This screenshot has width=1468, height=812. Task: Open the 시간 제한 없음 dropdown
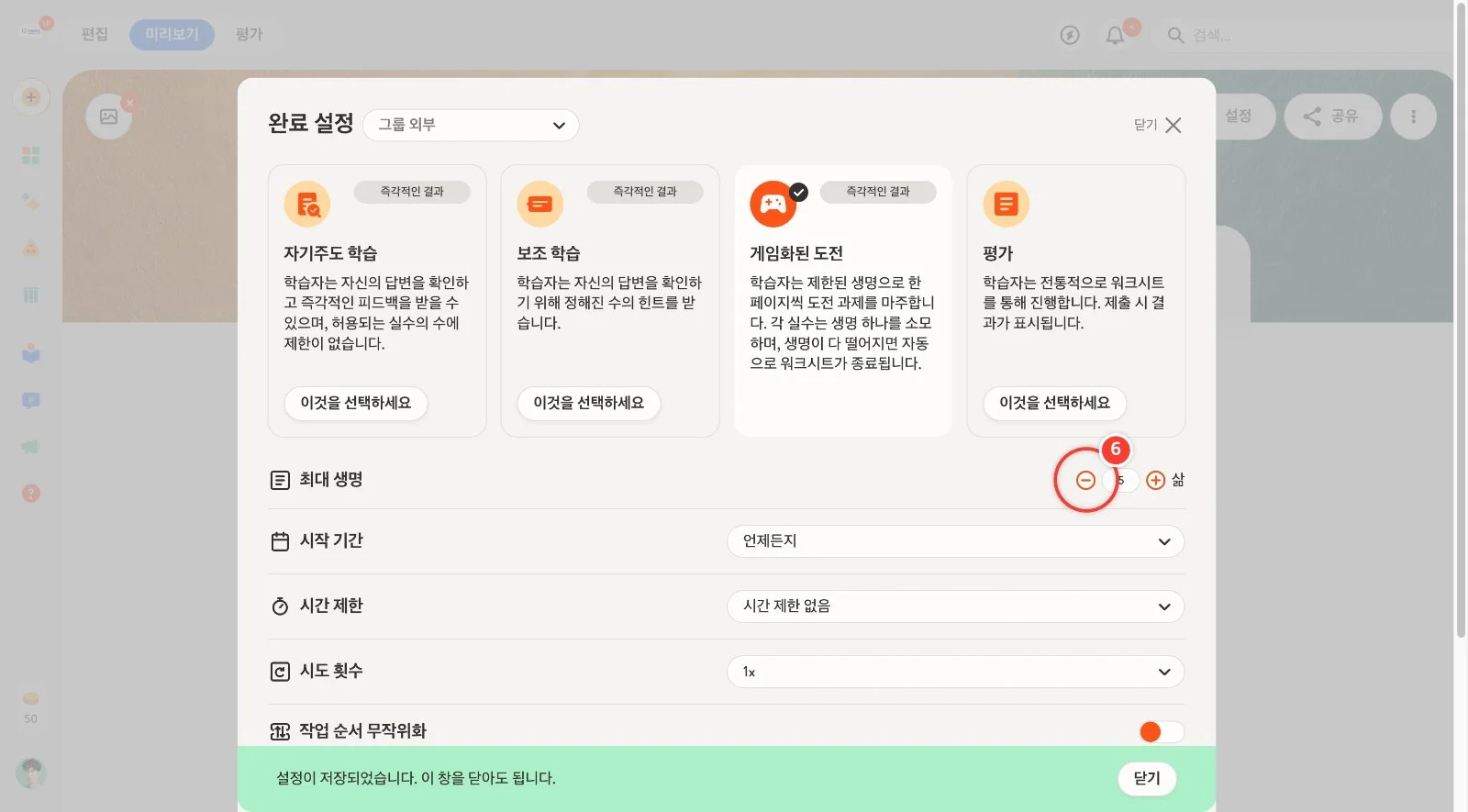955,606
